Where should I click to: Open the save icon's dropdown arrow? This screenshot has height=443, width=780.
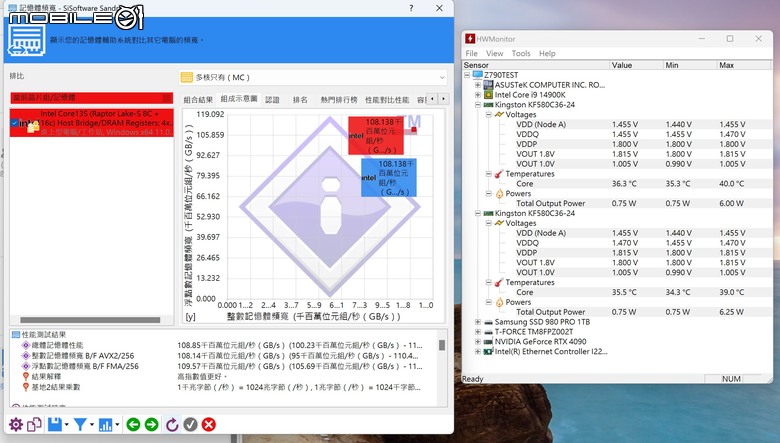tap(67, 425)
